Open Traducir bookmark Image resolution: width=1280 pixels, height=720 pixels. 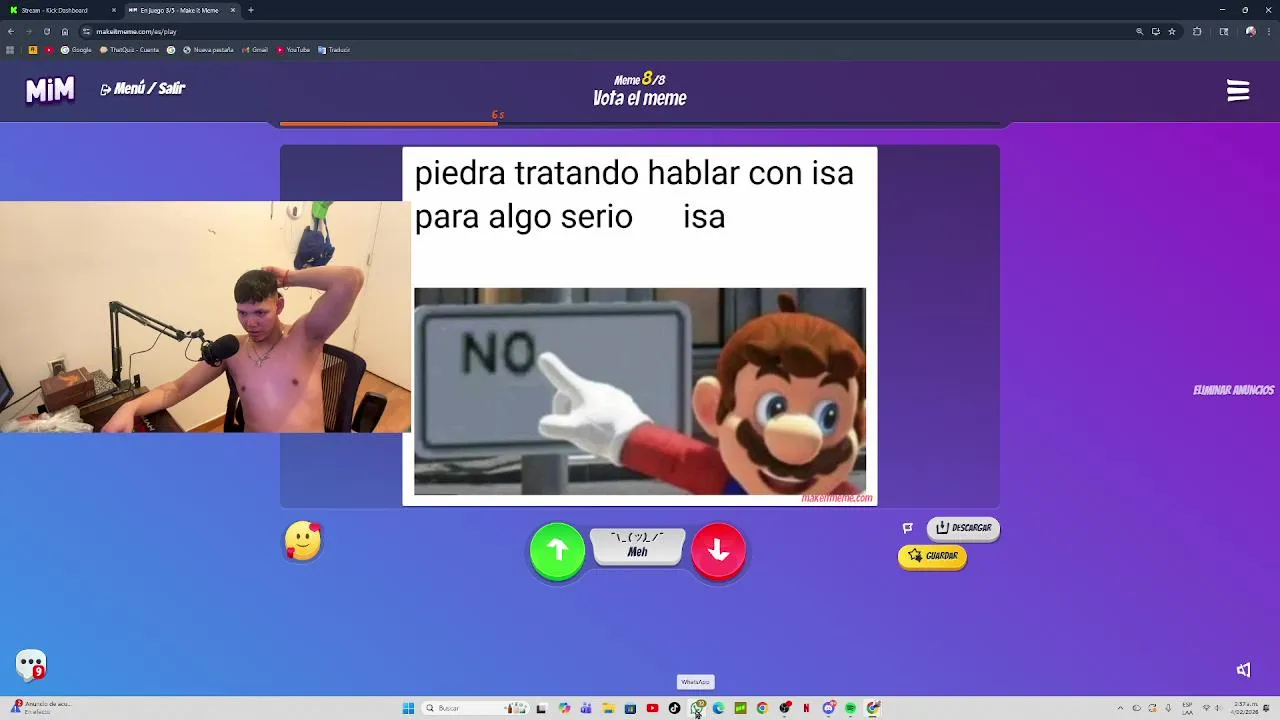pyautogui.click(x=334, y=49)
